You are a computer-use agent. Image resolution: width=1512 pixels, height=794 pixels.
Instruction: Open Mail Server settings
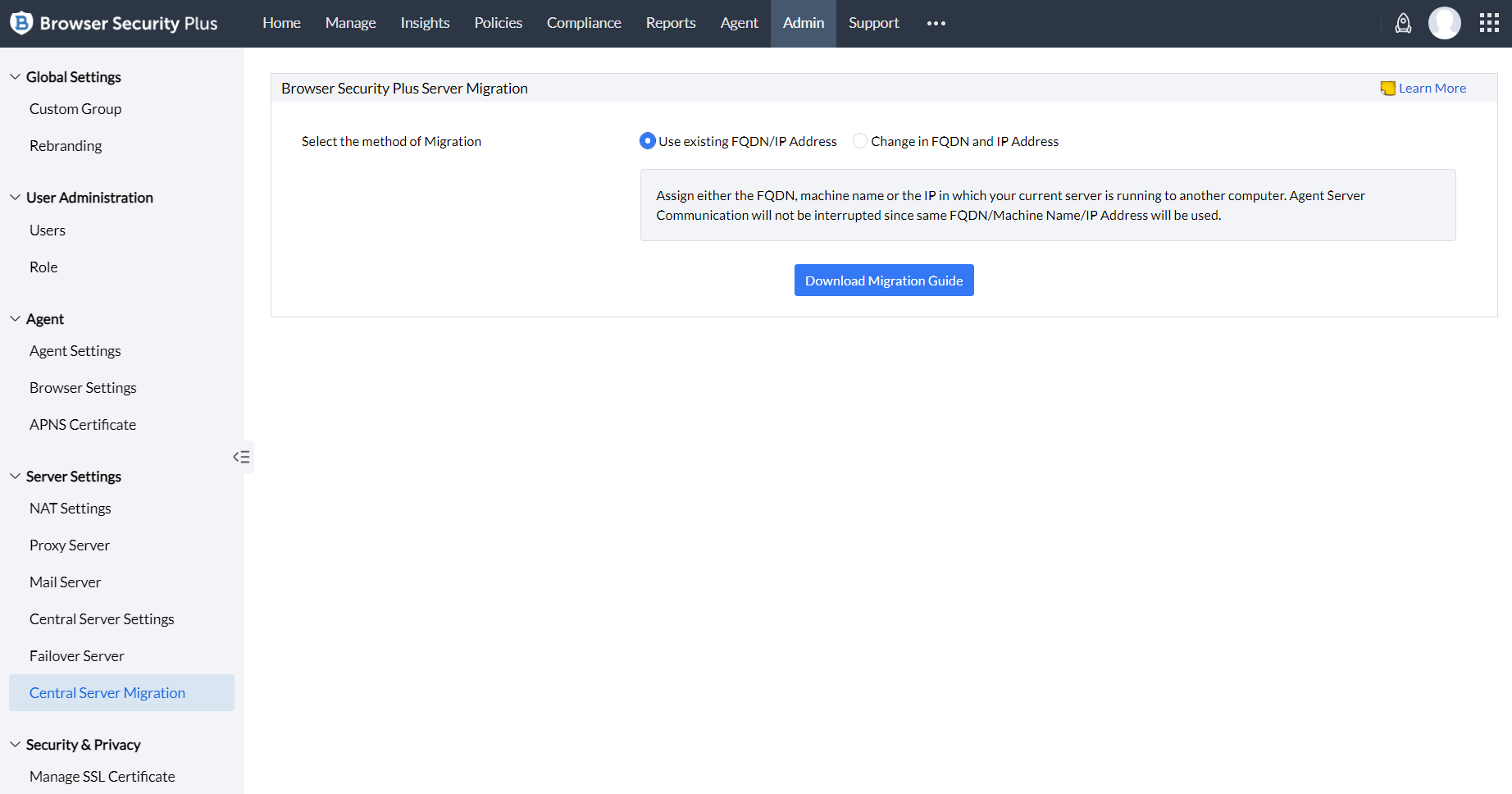(66, 582)
